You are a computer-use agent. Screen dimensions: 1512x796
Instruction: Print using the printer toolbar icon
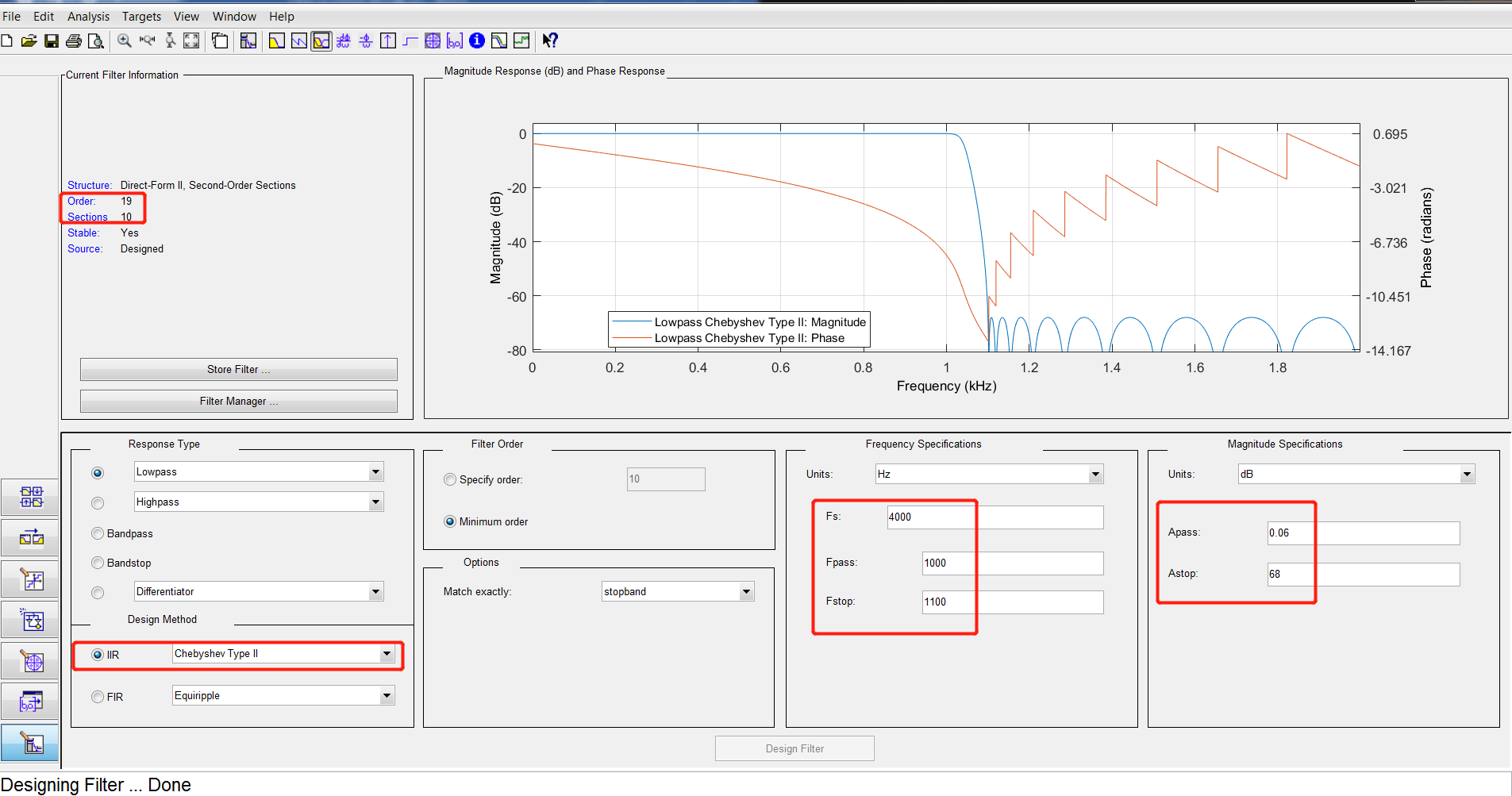point(74,40)
